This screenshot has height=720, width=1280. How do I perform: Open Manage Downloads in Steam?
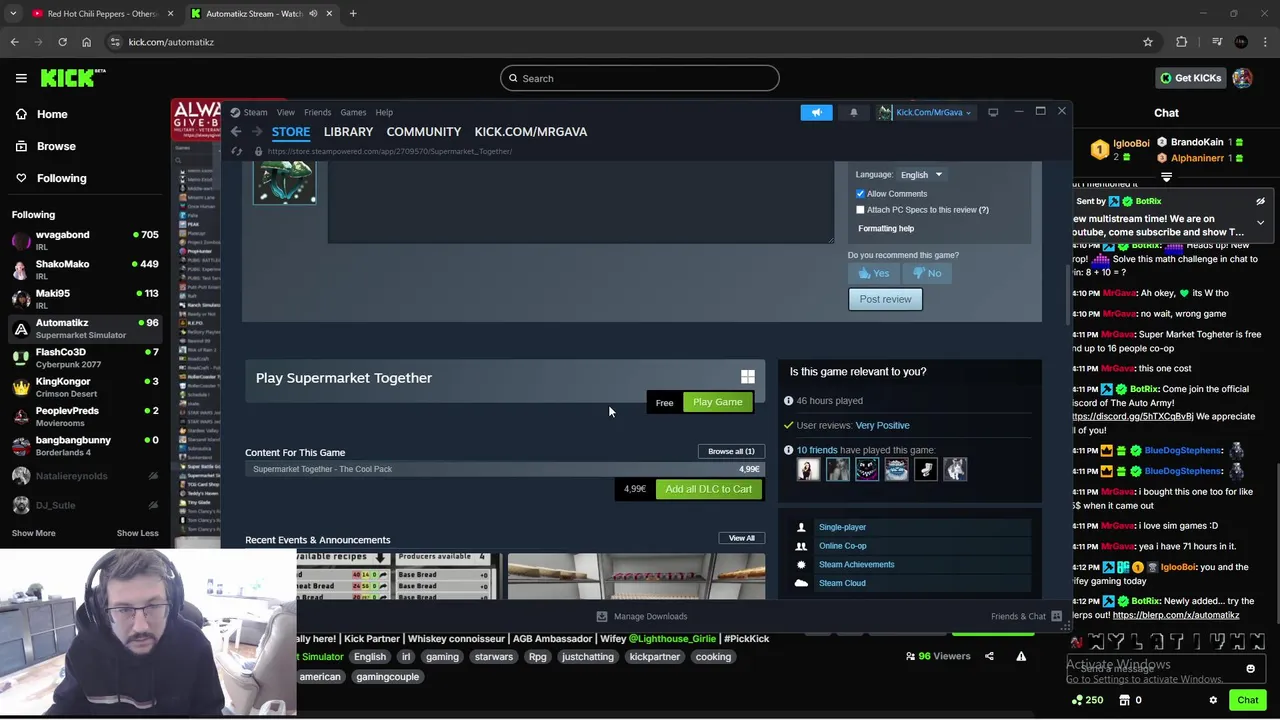(x=642, y=616)
